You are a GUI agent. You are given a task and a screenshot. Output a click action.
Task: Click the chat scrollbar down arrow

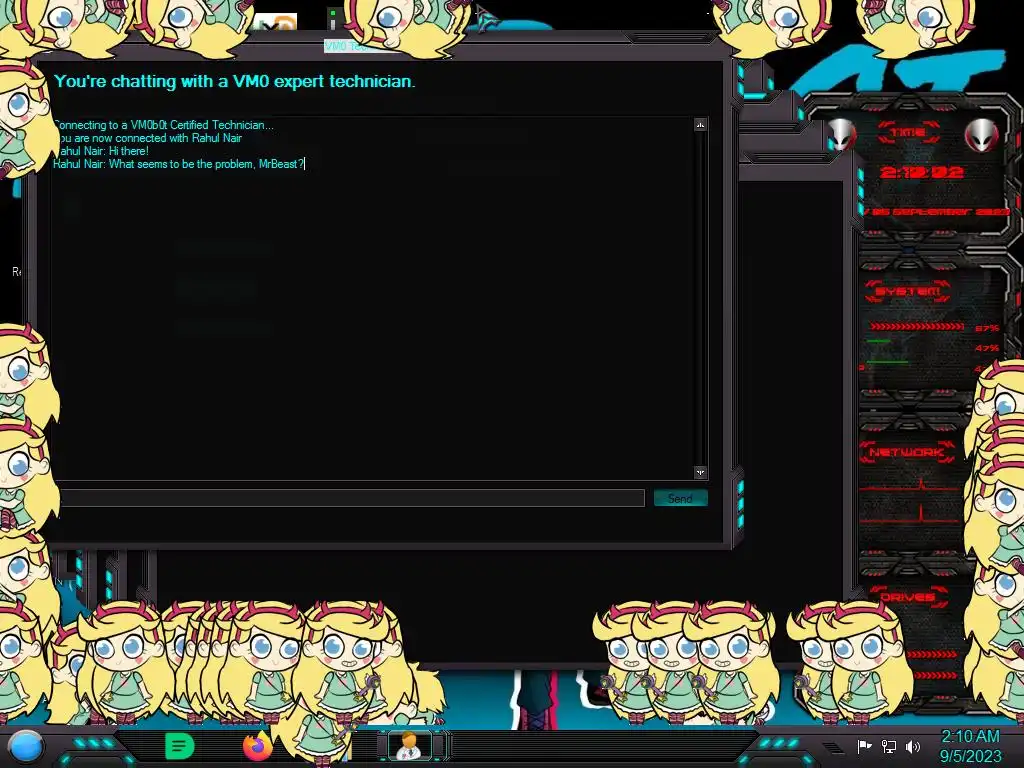pos(700,472)
